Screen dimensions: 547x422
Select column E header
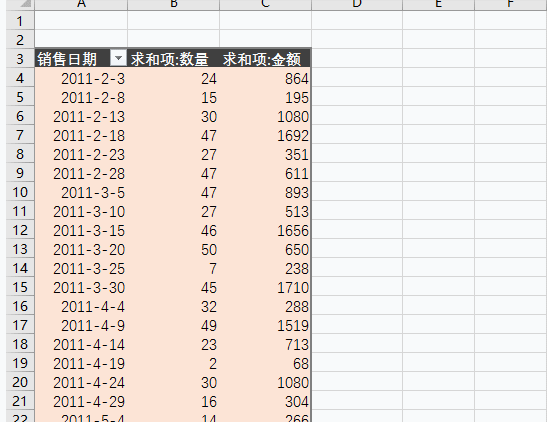click(x=439, y=4)
